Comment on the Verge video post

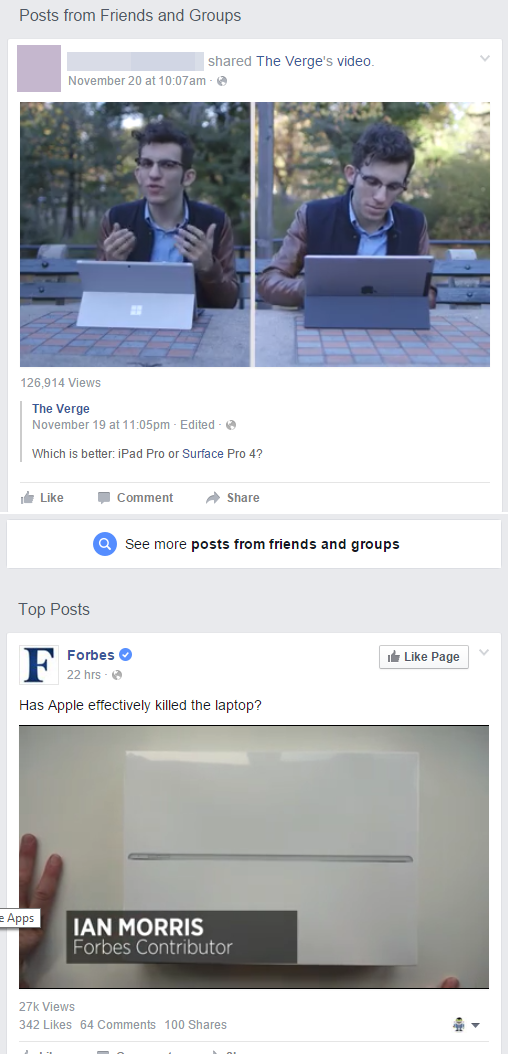[135, 497]
